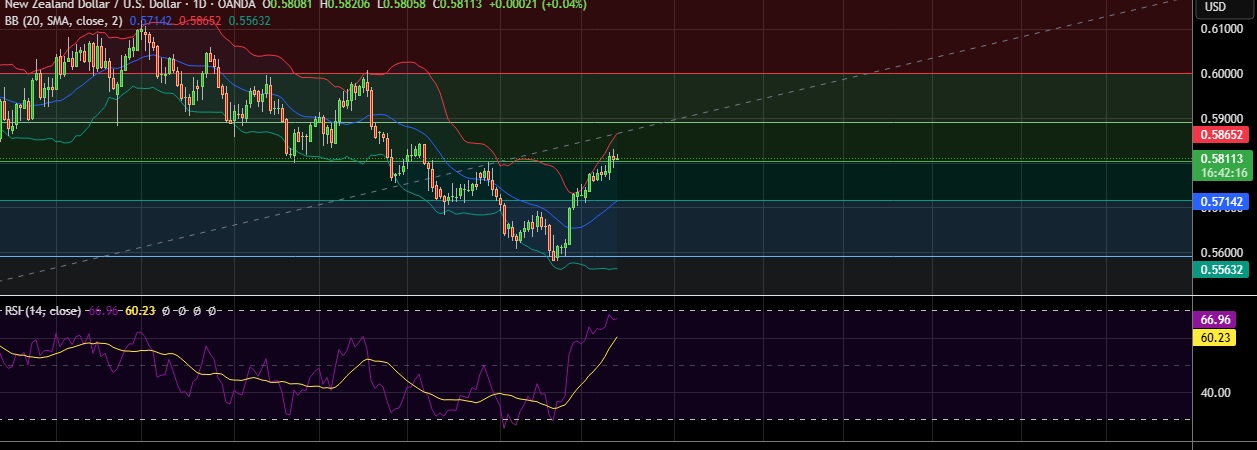1257x450 pixels.
Task: Click the 16:42:16 candle countdown timer
Action: tap(1222, 172)
